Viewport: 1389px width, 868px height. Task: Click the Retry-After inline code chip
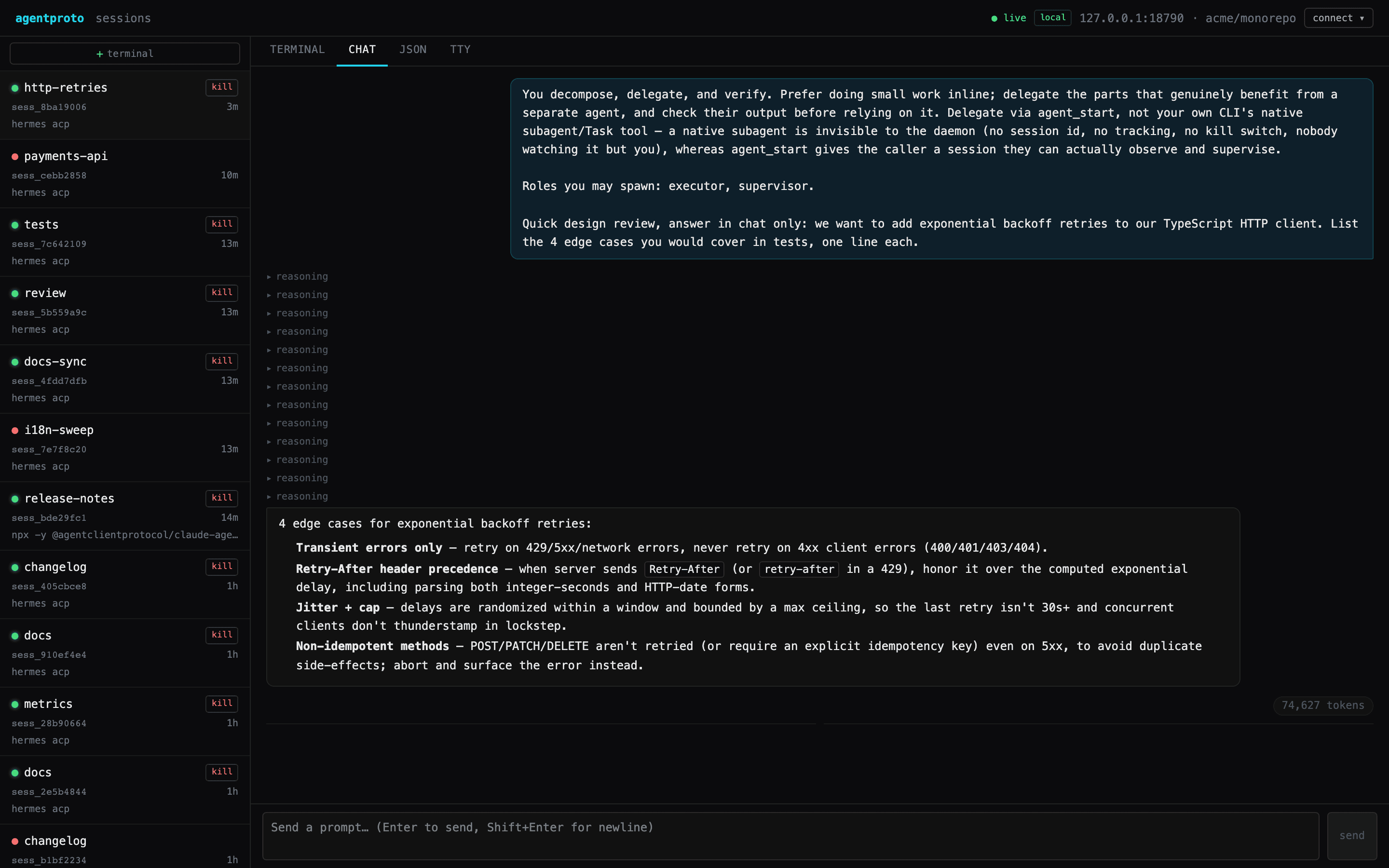point(684,569)
